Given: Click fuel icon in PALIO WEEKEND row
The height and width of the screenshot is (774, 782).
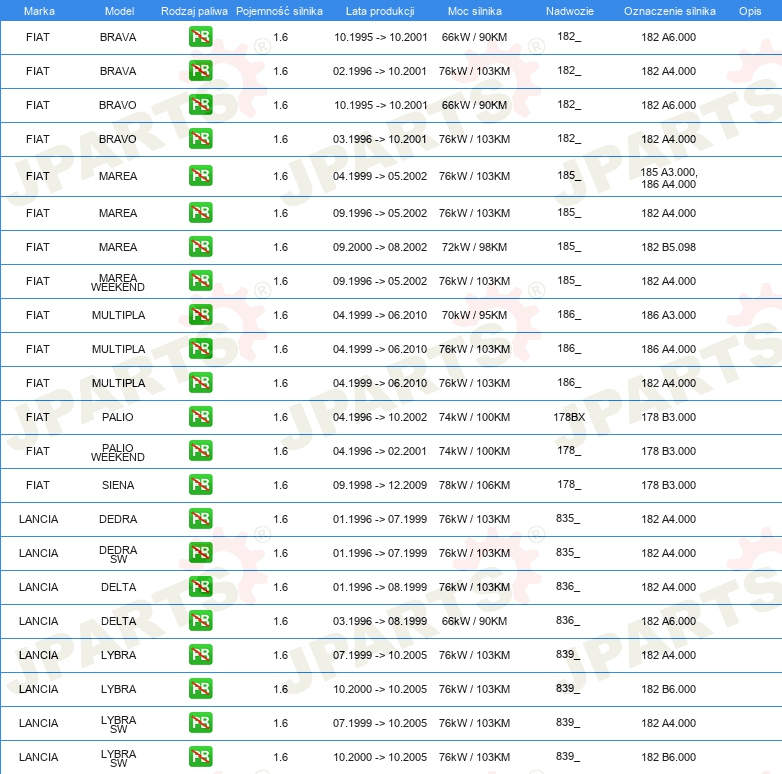Looking at the screenshot, I should pos(200,451).
